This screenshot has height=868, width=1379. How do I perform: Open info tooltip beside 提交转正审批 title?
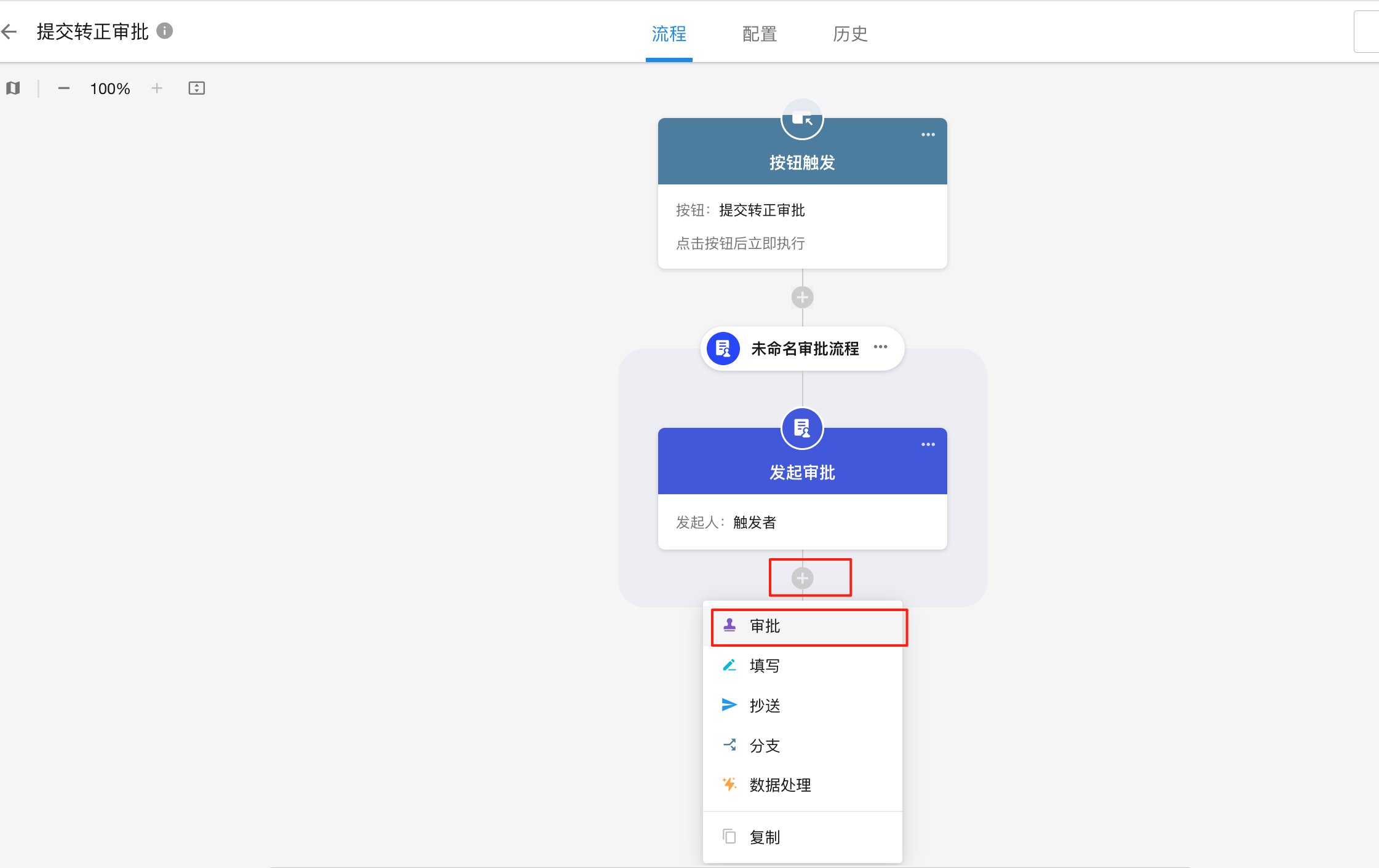(x=164, y=31)
